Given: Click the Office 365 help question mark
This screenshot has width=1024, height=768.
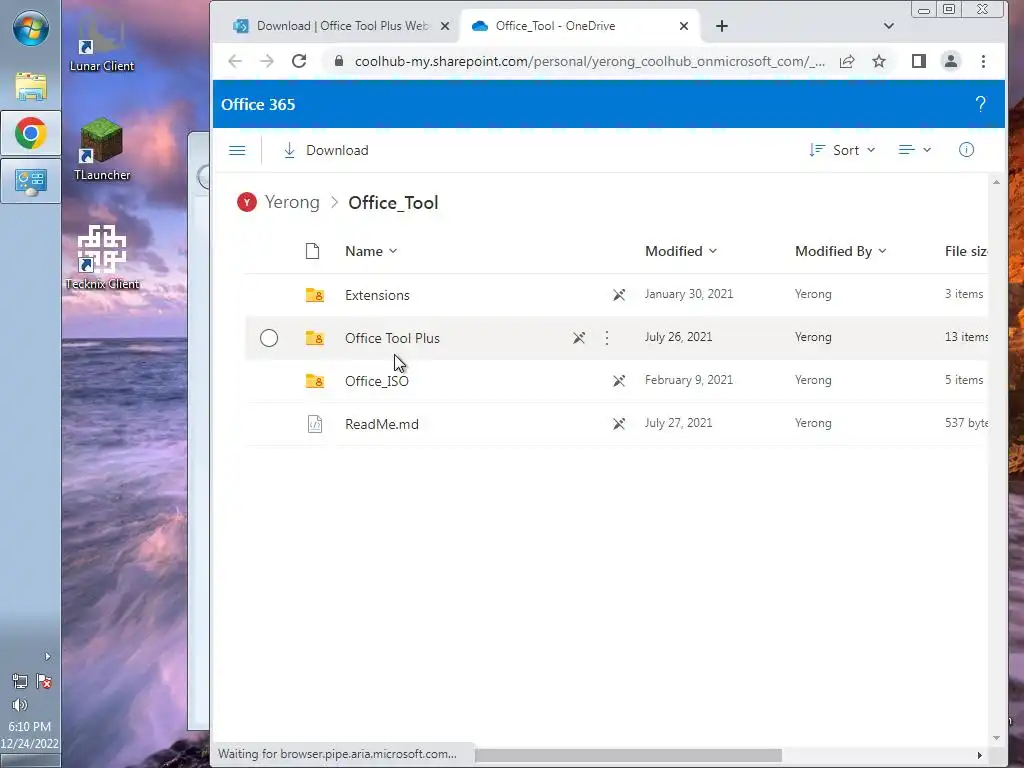Looking at the screenshot, I should click(x=980, y=104).
